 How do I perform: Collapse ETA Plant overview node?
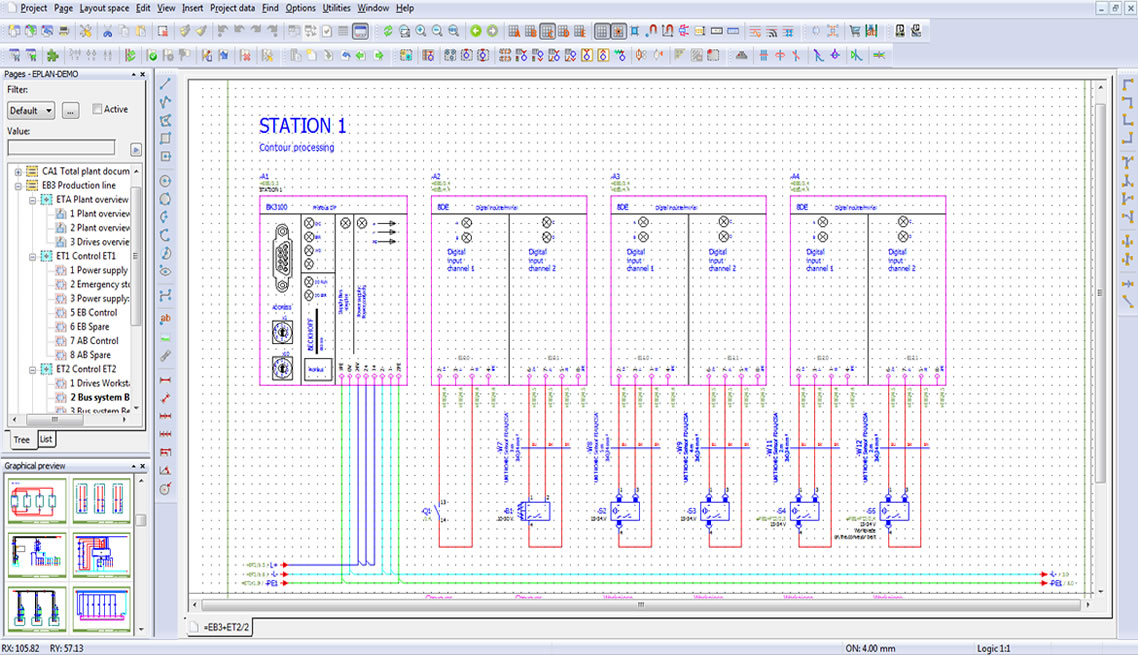pos(33,200)
